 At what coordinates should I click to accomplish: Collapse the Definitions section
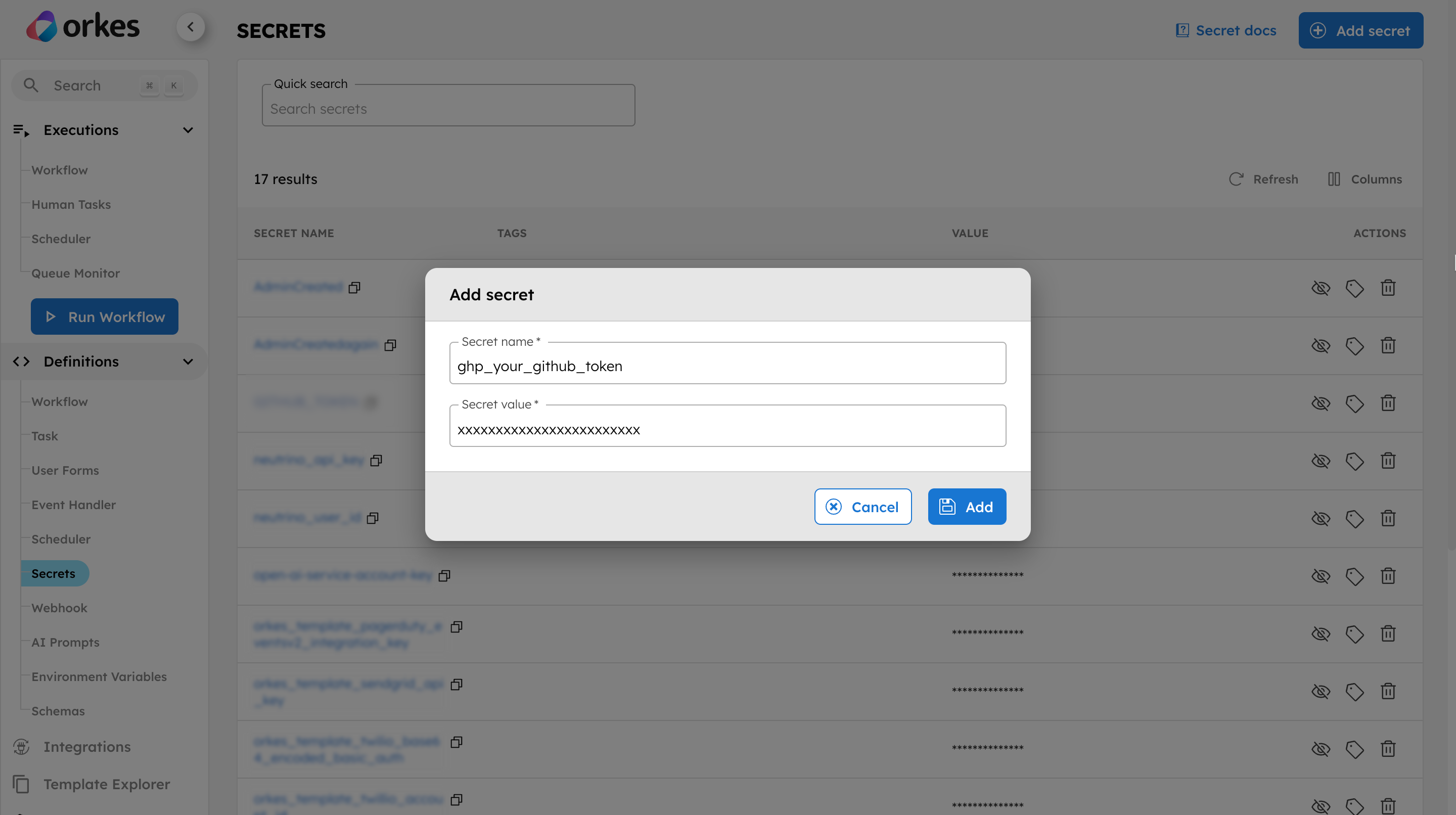(188, 361)
